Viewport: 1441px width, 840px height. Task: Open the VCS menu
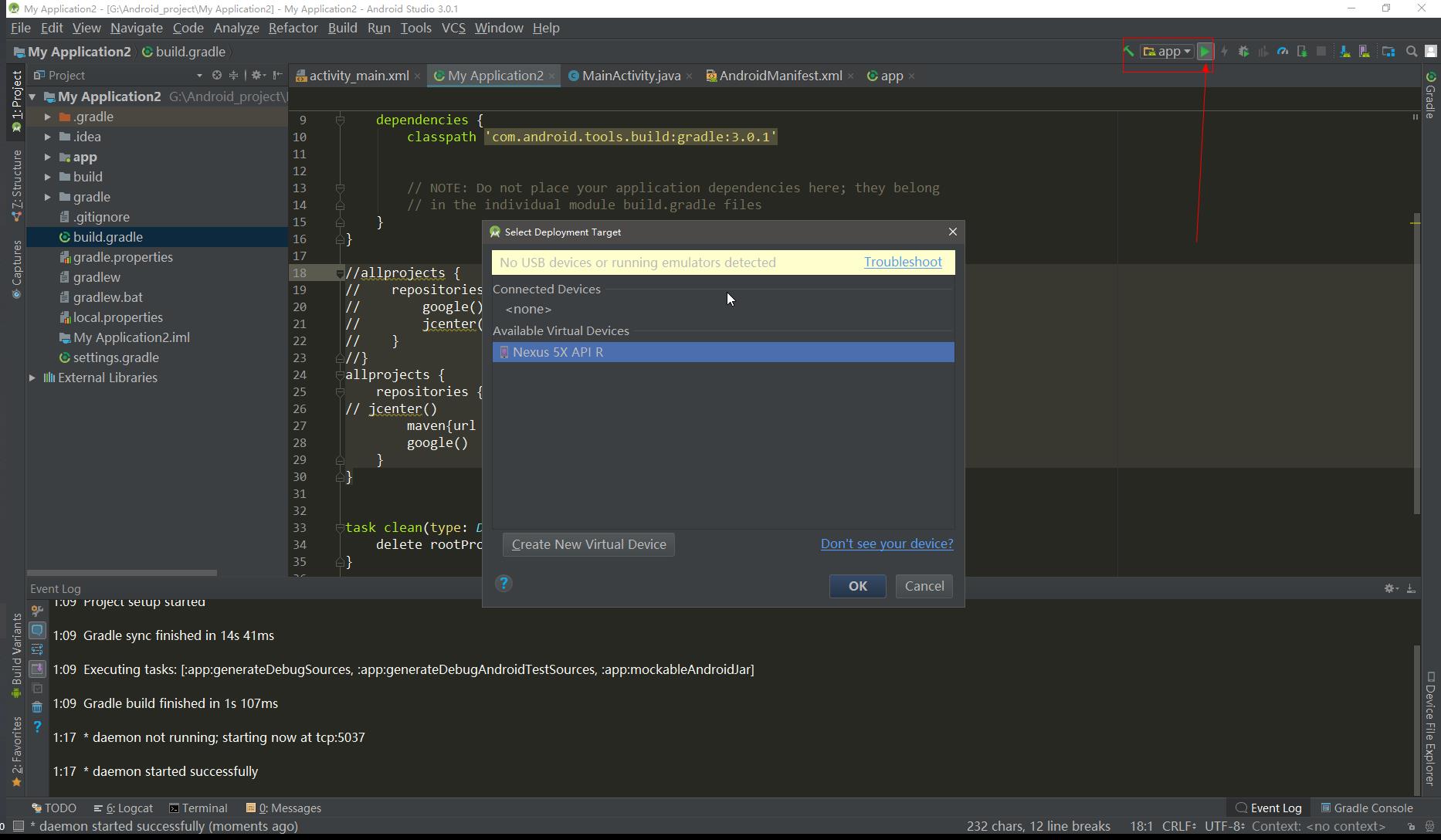(453, 28)
